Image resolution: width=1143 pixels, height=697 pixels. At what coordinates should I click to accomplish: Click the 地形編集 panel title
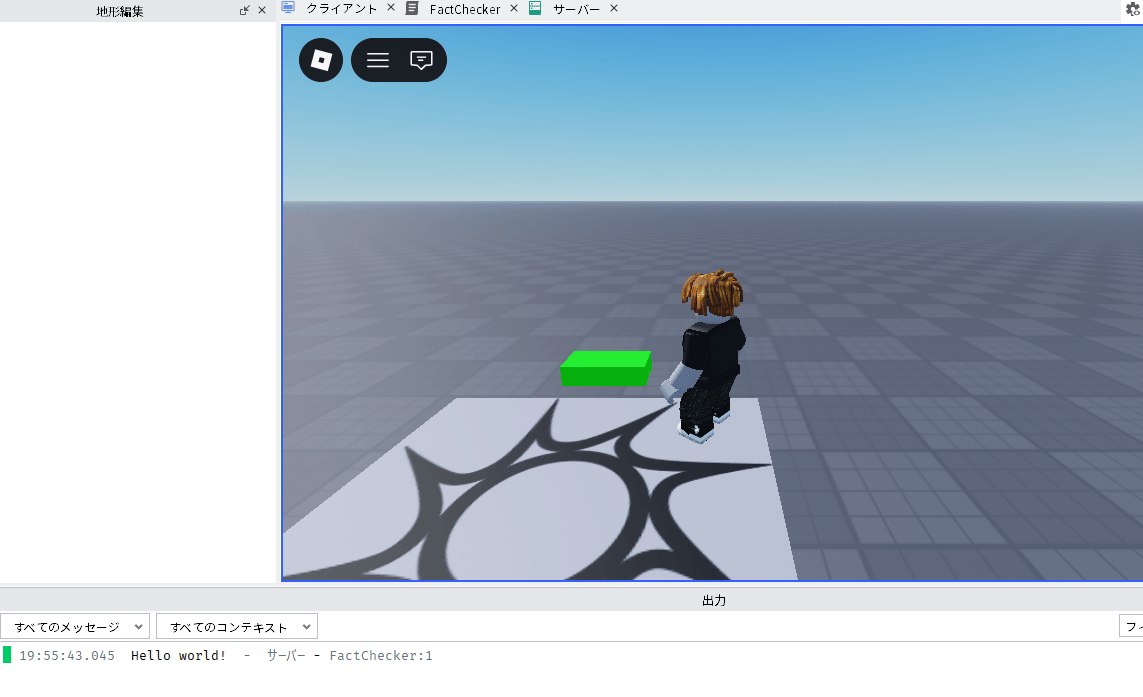(120, 11)
